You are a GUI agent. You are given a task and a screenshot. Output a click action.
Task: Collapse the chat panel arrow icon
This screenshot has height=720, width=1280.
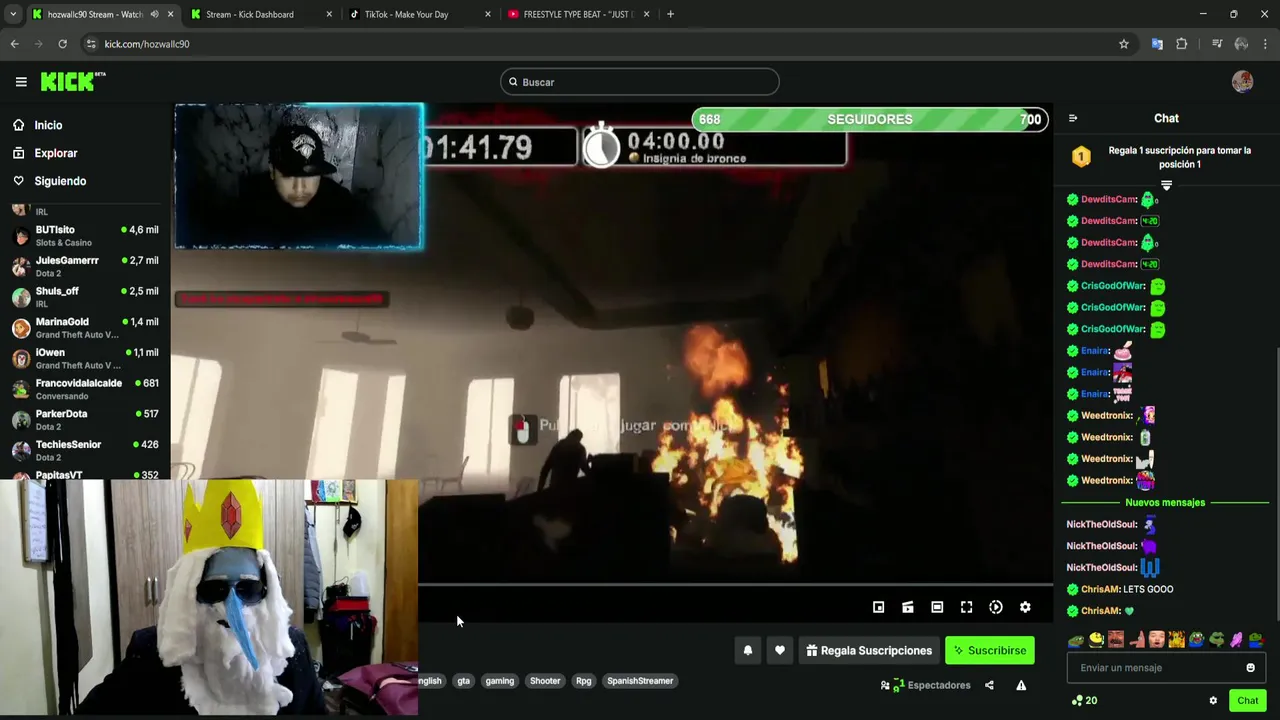(x=1073, y=118)
